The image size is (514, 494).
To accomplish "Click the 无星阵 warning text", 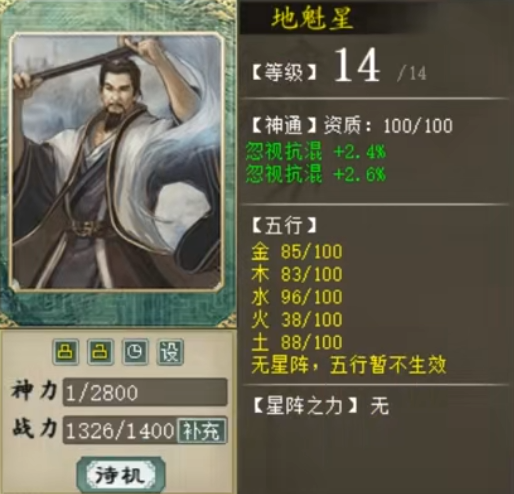I will click(349, 365).
